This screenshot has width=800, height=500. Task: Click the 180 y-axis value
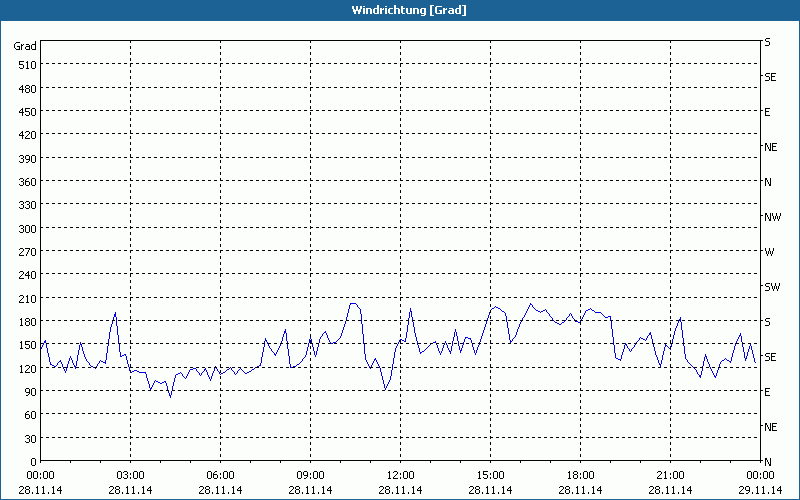pyautogui.click(x=28, y=322)
